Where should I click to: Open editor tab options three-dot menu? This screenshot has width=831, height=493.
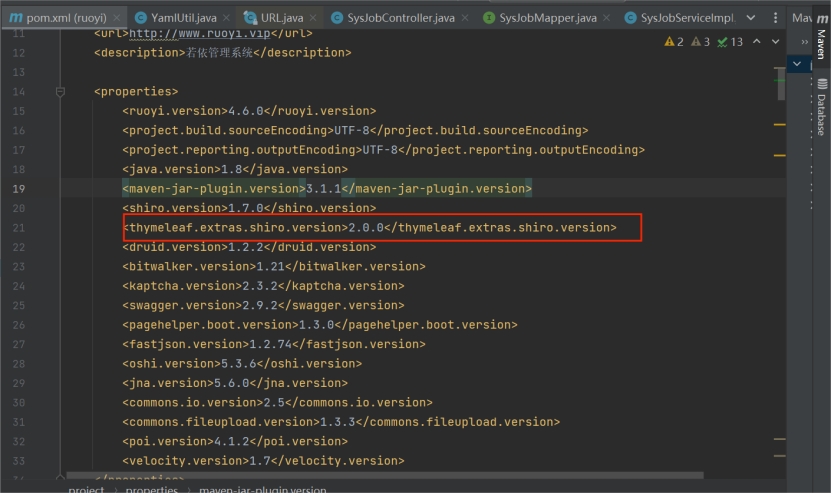click(x=774, y=18)
